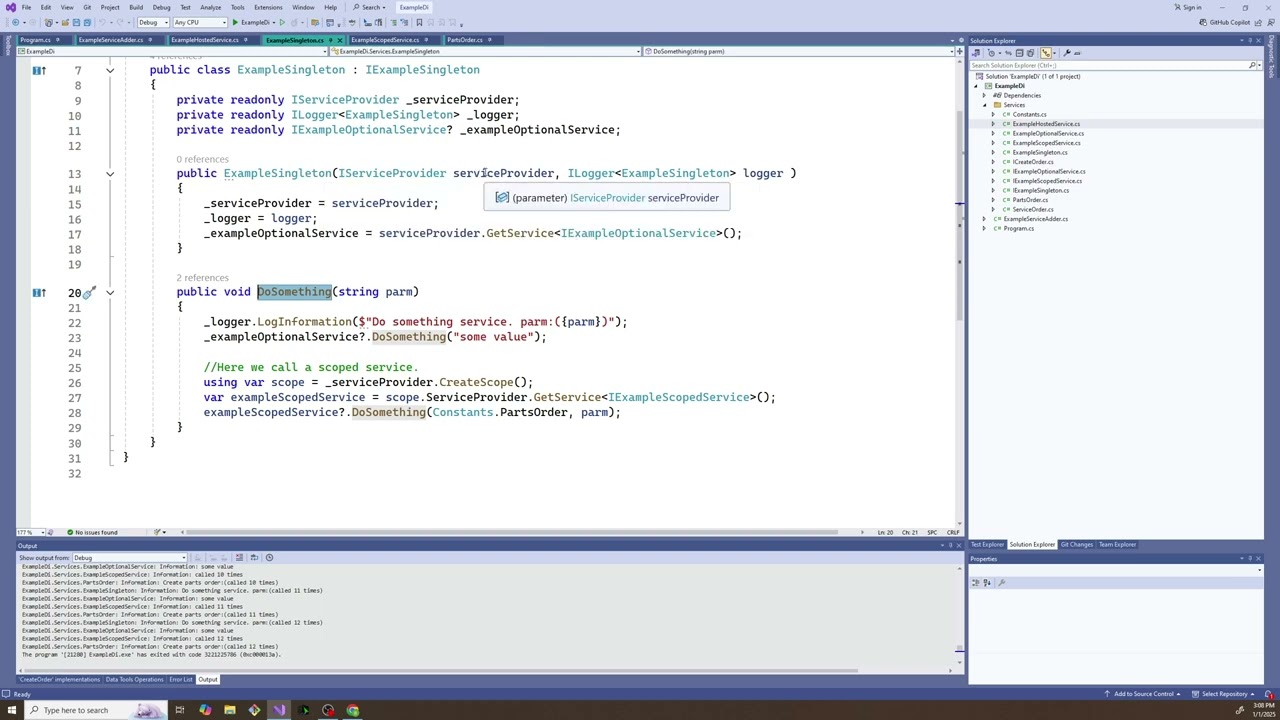The image size is (1280, 720).
Task: Open the Debug solution configuration dropdown
Action: coord(152,22)
